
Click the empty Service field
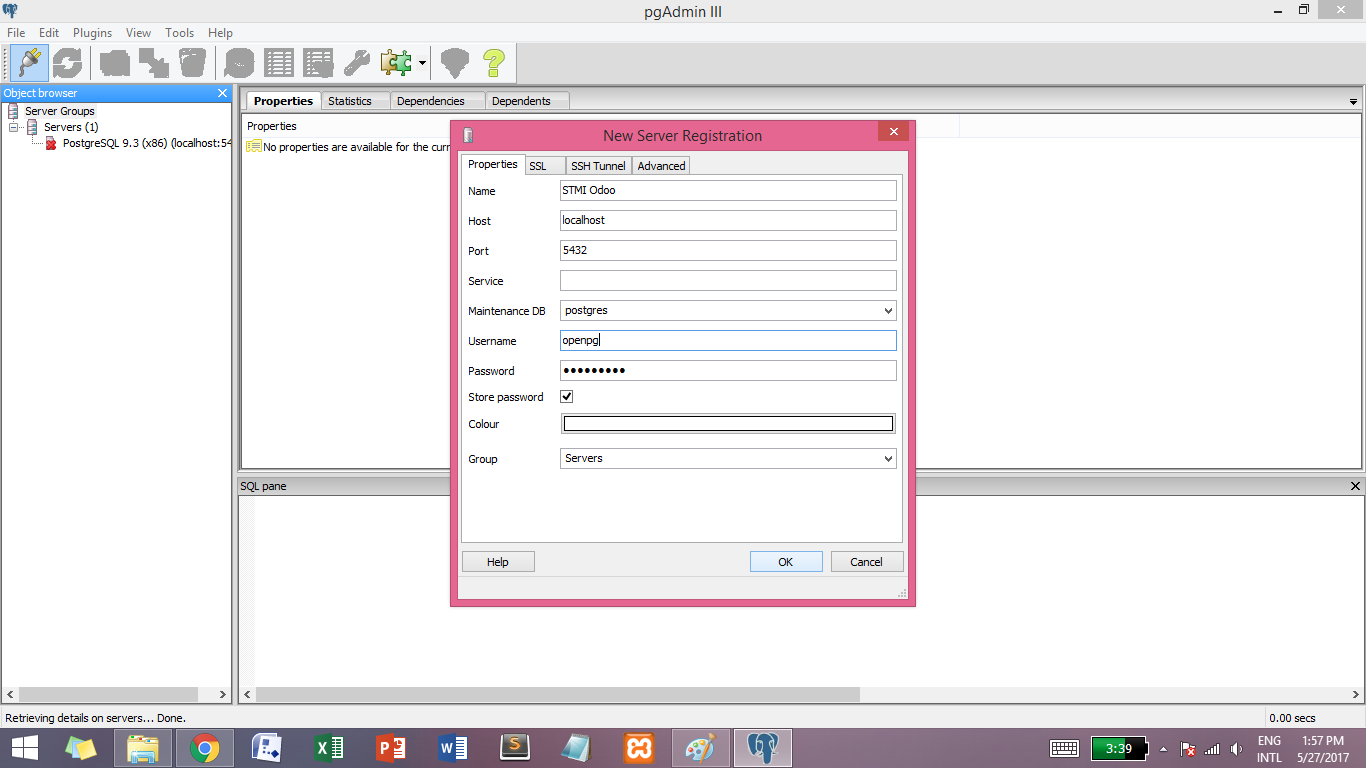coord(728,280)
